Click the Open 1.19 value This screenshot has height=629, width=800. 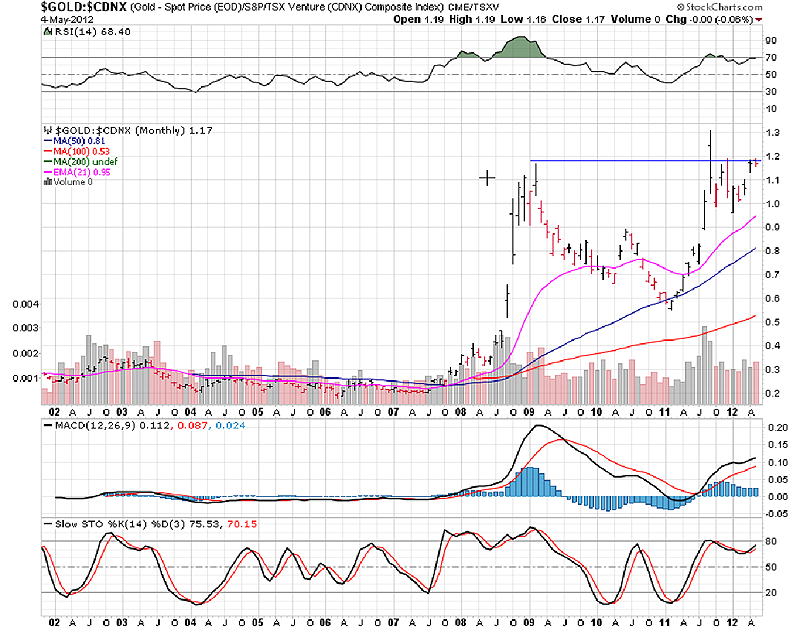coord(418,19)
